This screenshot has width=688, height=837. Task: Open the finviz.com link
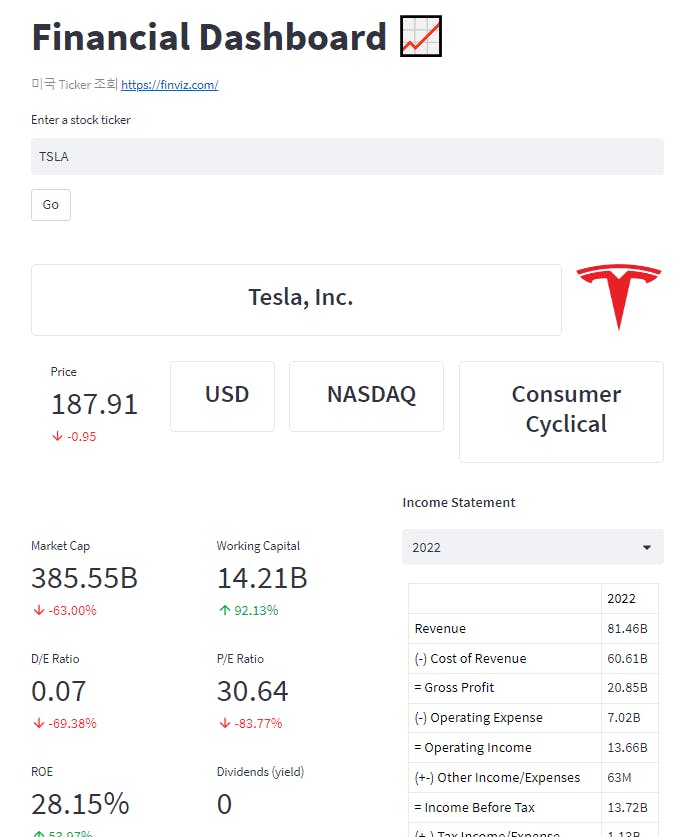click(170, 84)
